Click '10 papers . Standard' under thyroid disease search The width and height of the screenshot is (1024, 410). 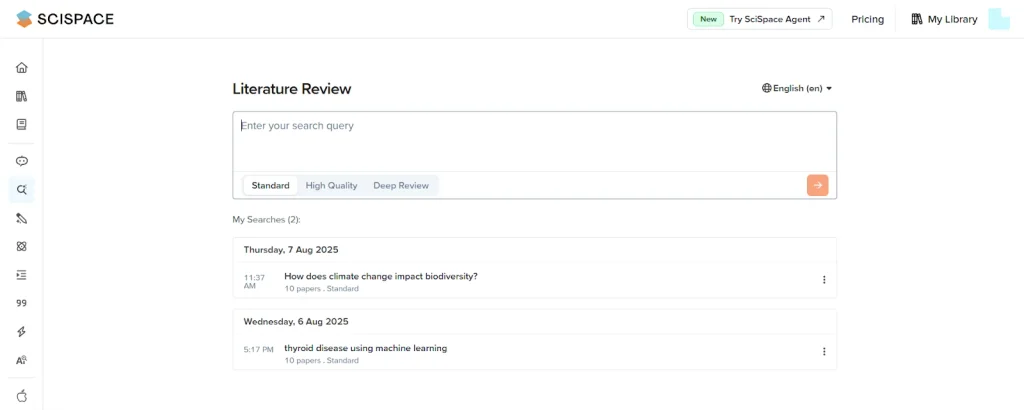click(x=321, y=360)
